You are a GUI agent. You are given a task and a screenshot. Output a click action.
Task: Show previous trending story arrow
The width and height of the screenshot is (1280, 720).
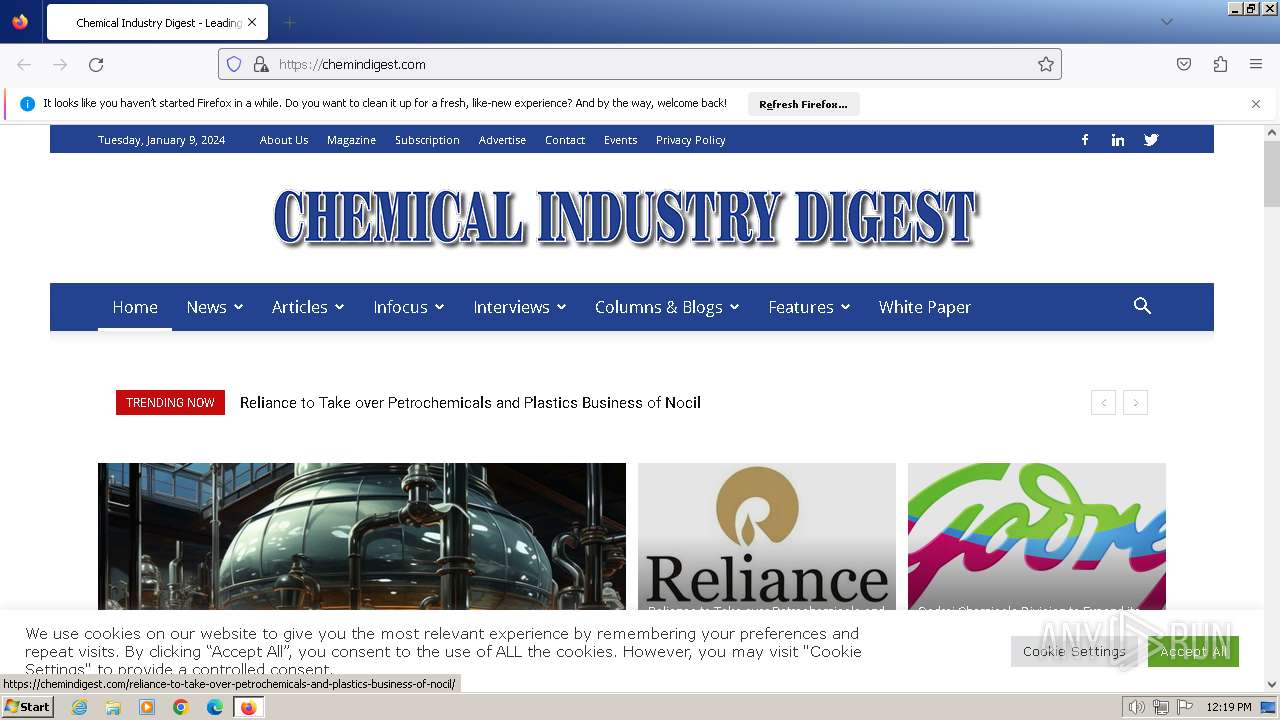[1103, 403]
